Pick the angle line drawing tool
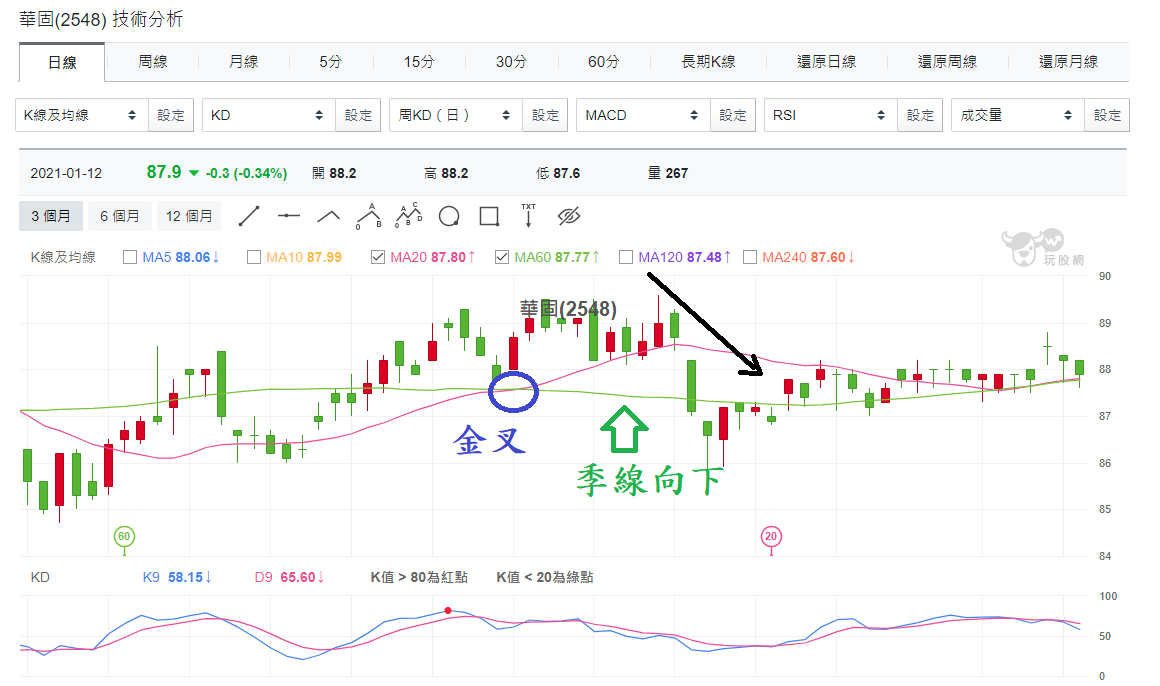Screen dimensions: 1160x686 328,216
